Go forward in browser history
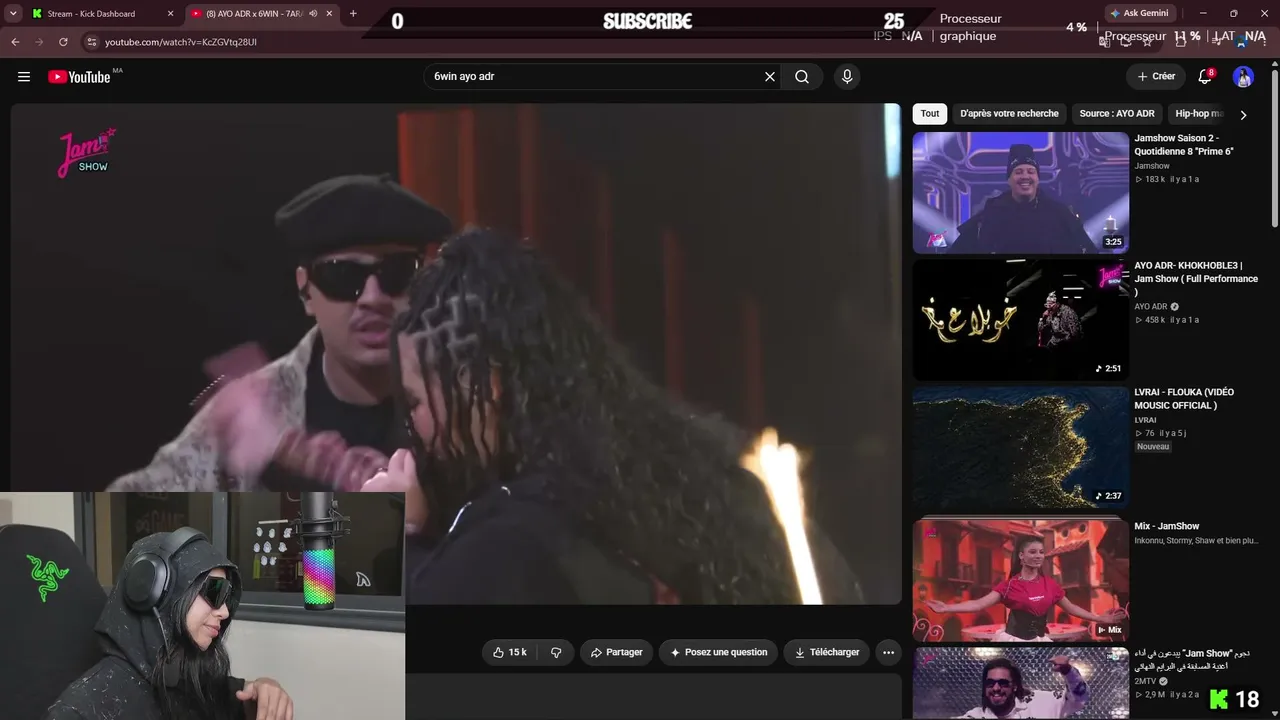Image resolution: width=1280 pixels, height=720 pixels. [x=39, y=42]
